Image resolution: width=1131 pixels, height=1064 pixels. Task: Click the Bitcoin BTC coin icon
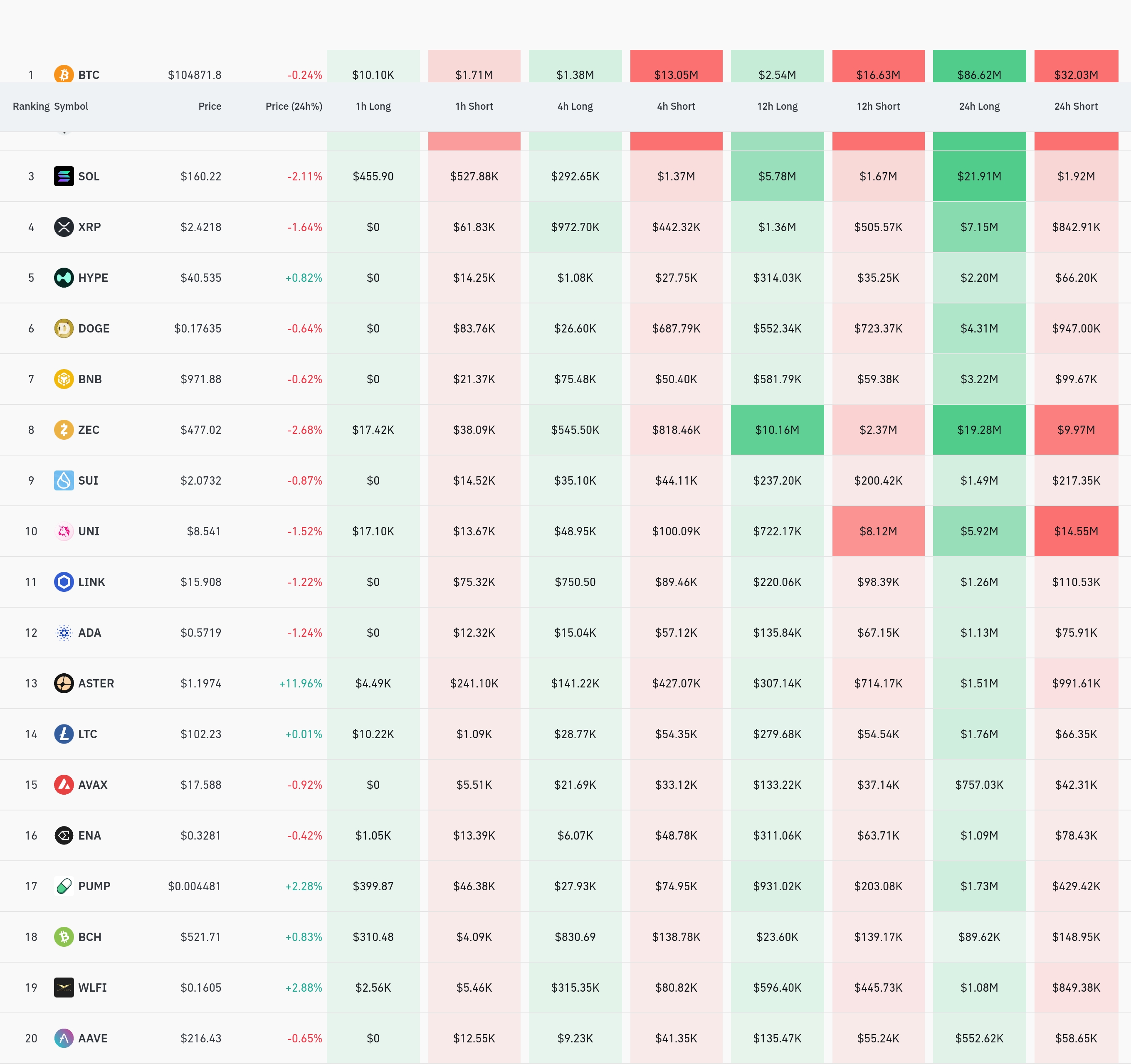coord(64,74)
